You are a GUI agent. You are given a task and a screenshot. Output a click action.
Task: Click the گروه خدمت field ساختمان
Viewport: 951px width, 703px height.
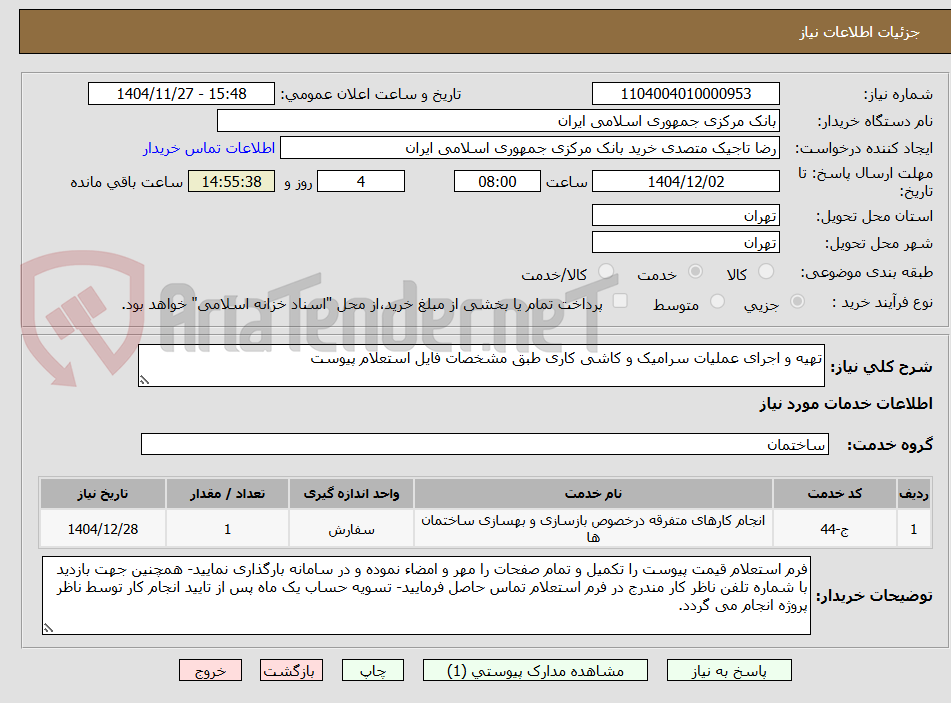[485, 444]
